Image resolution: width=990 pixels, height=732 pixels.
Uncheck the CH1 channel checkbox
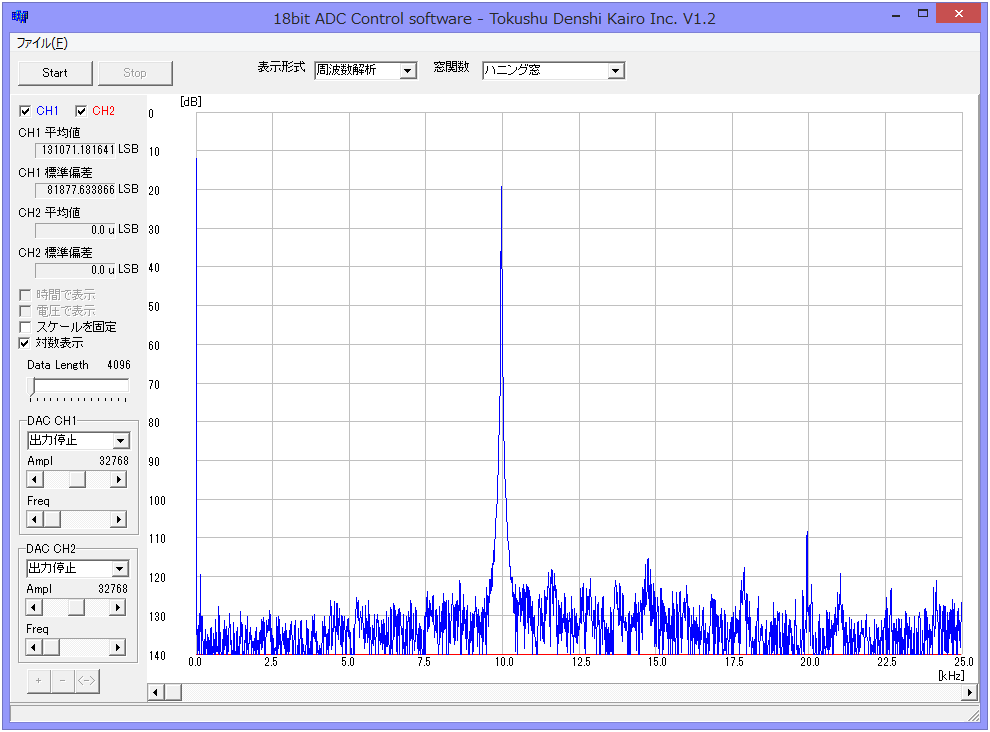pyautogui.click(x=25, y=111)
